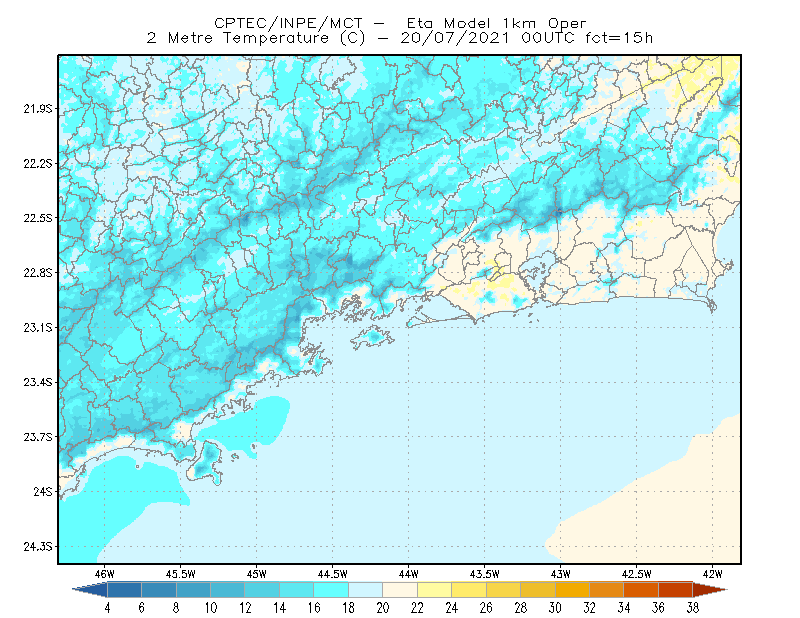The image size is (800, 618).
Task: Click the orange swatch between 30 and 32
Action: coord(572,589)
